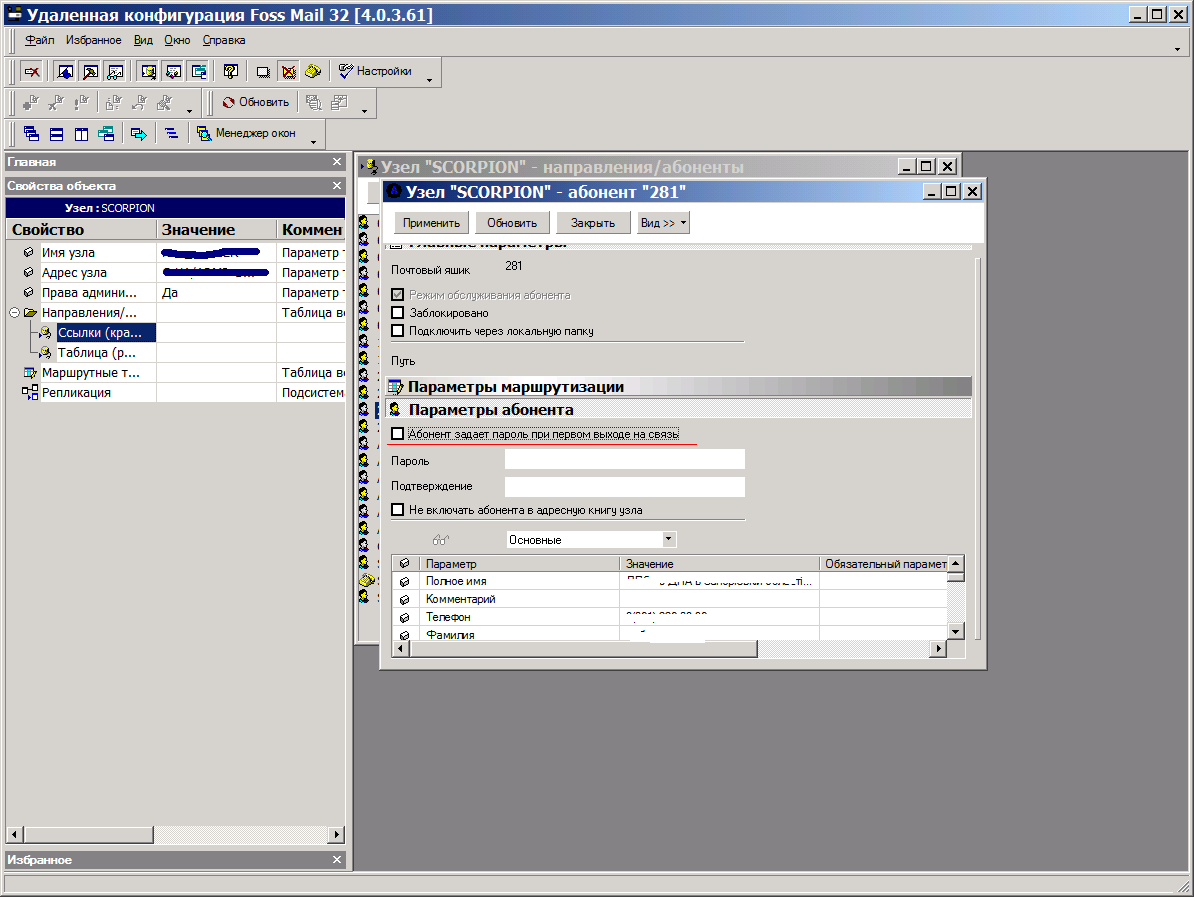The height and width of the screenshot is (897, 1194).
Task: Click the disconnect icon with red cross
Action: (x=32, y=72)
